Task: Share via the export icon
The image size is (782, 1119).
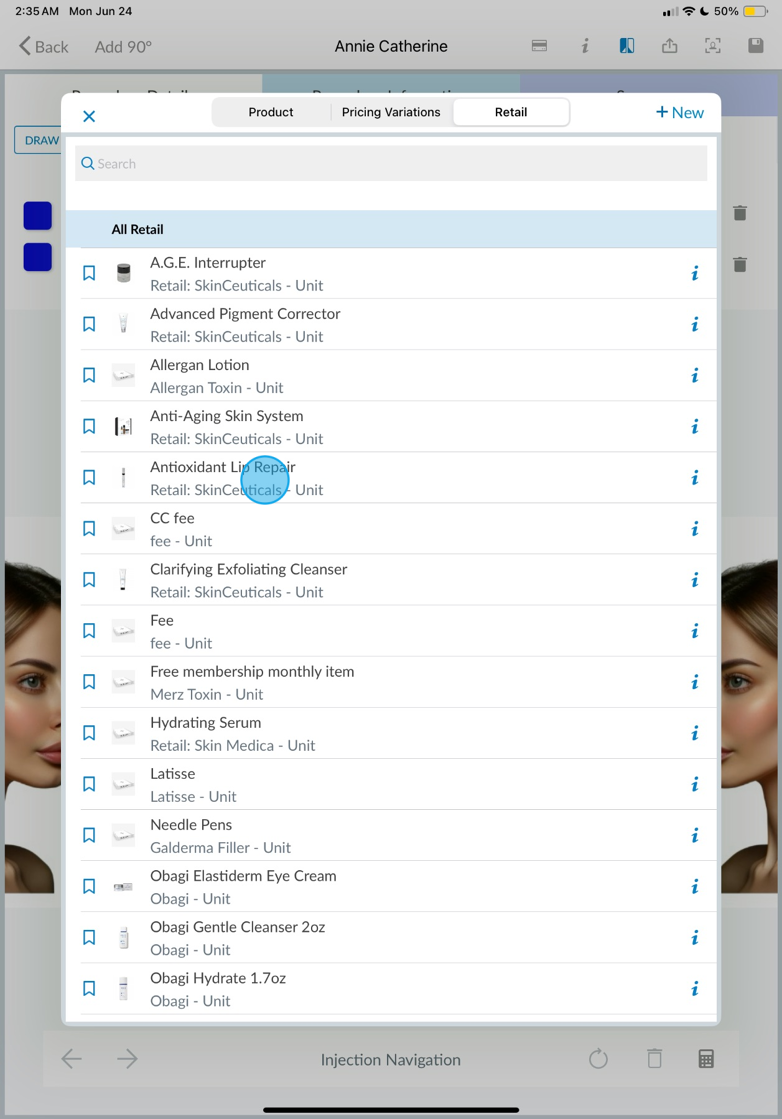Action: (669, 46)
